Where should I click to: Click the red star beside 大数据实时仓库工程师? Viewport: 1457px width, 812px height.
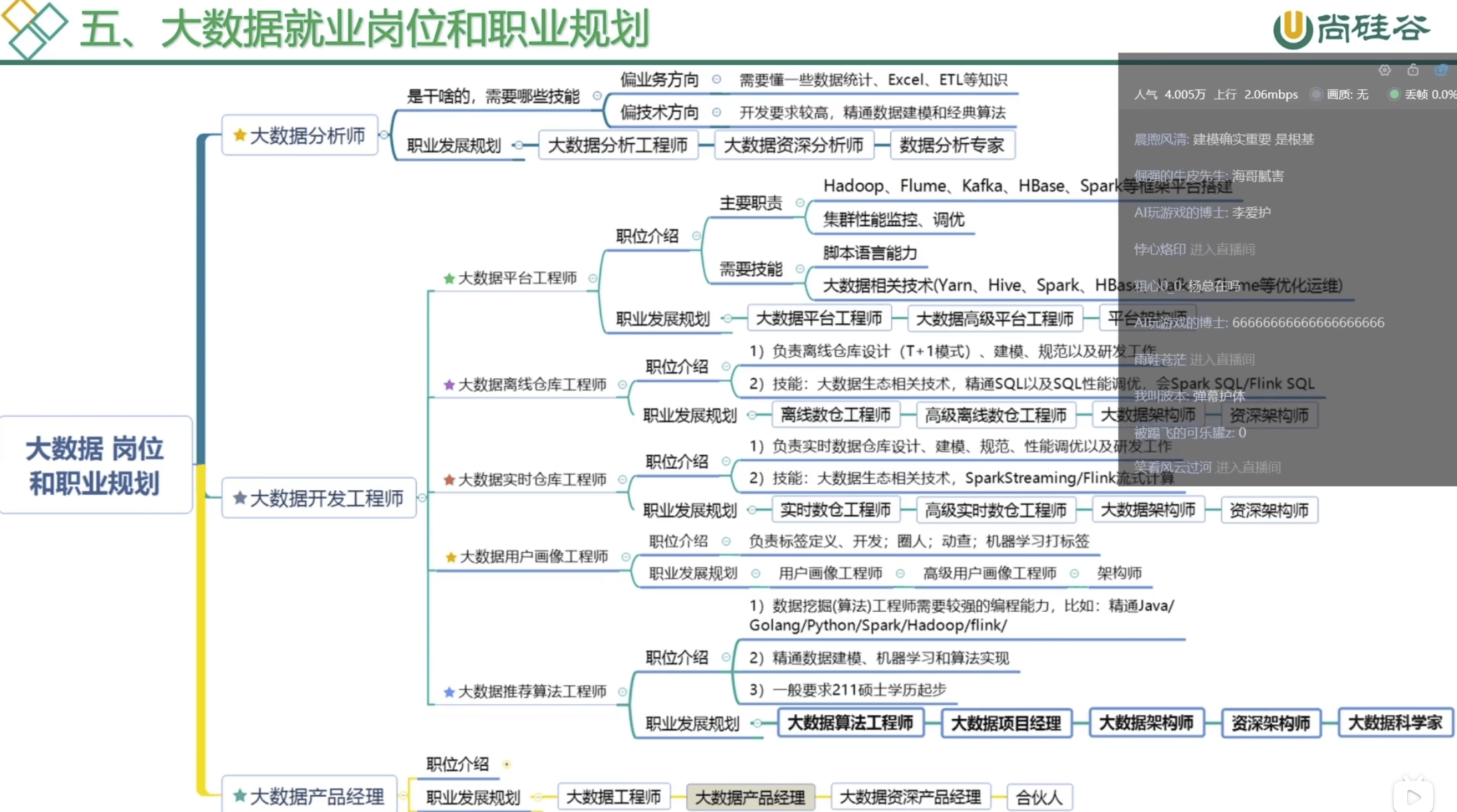point(449,479)
